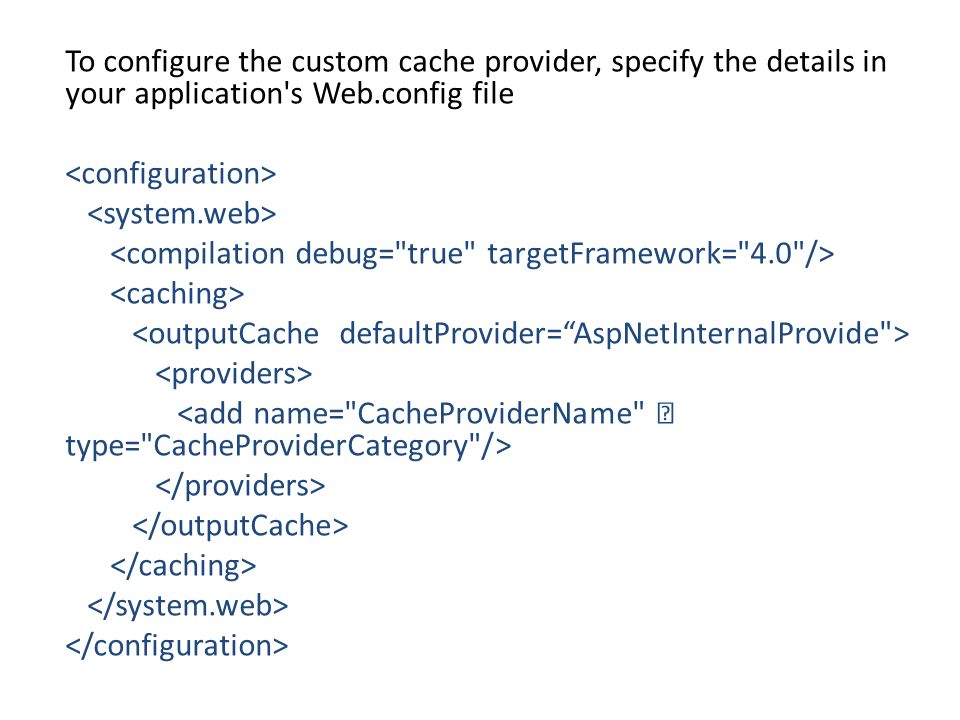
Task: Click the opening configuration tag line
Action: [x=171, y=174]
